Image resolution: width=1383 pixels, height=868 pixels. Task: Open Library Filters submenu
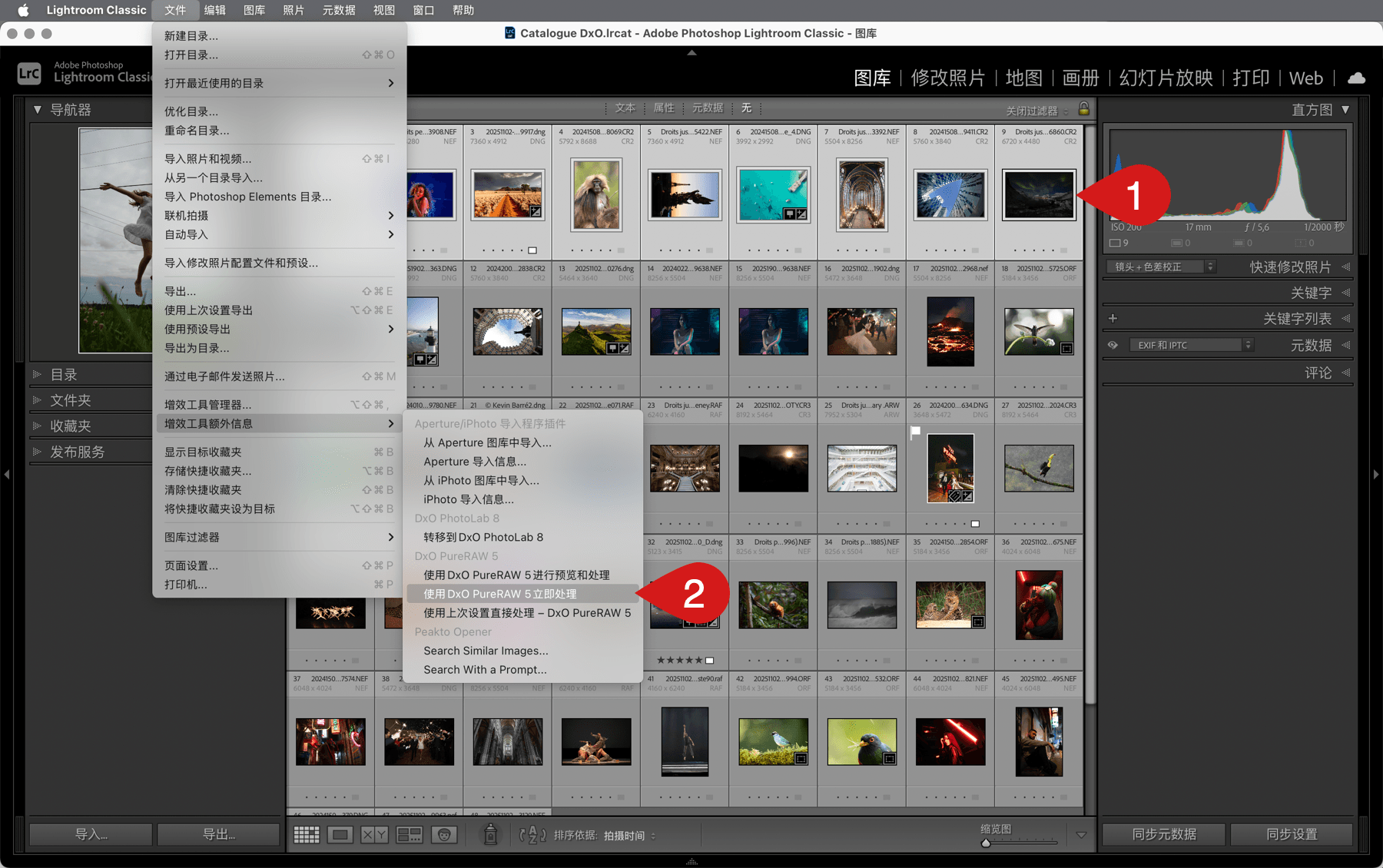[279, 537]
